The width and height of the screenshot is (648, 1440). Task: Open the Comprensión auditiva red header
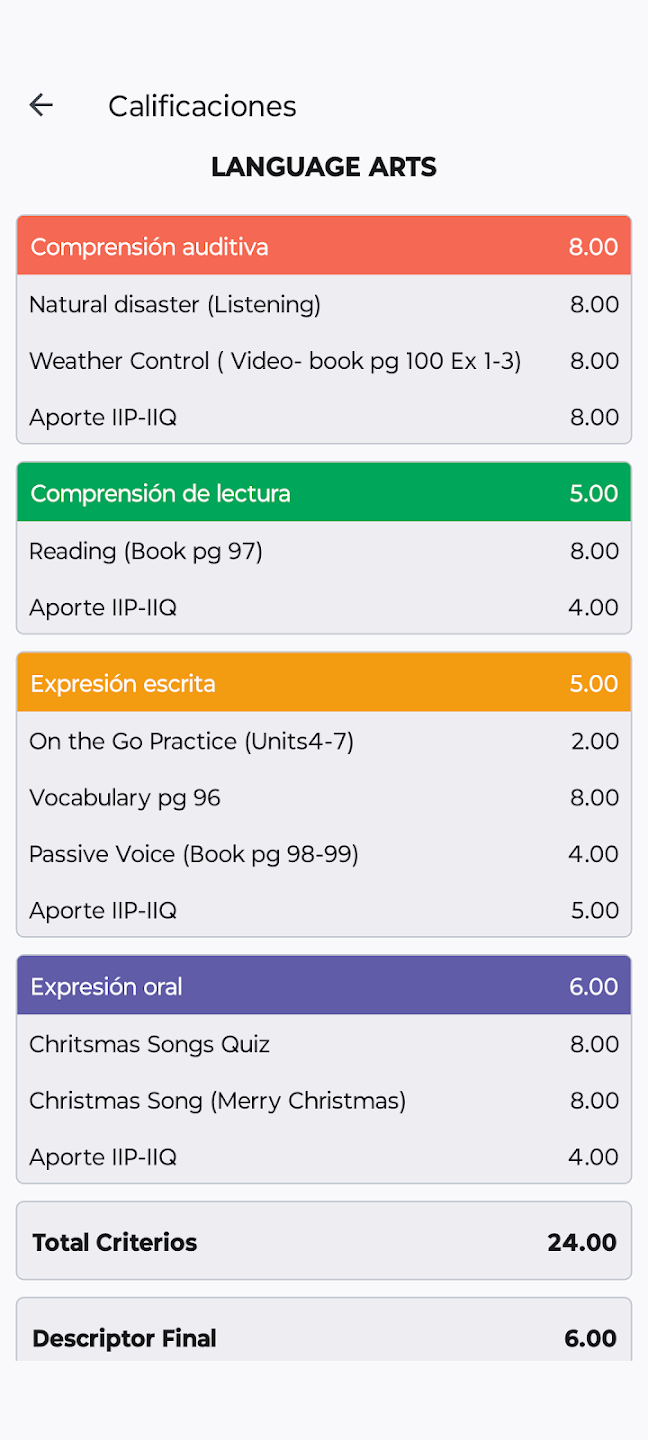pyautogui.click(x=324, y=246)
